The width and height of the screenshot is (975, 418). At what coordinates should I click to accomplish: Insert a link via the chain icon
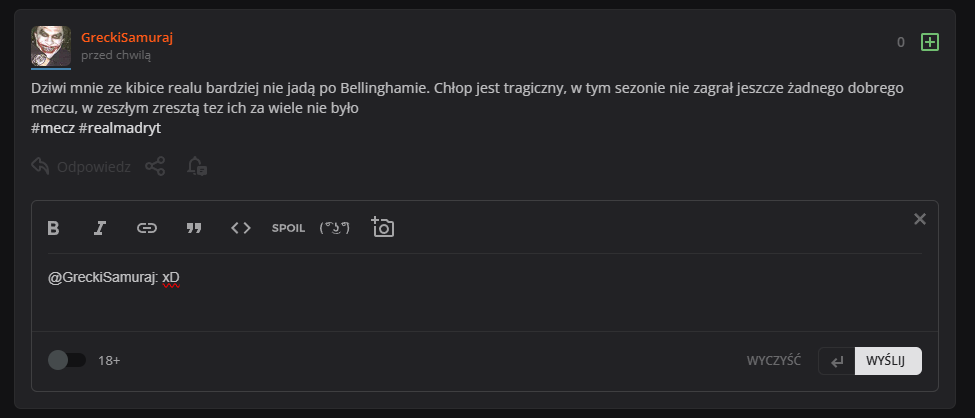pyautogui.click(x=147, y=228)
